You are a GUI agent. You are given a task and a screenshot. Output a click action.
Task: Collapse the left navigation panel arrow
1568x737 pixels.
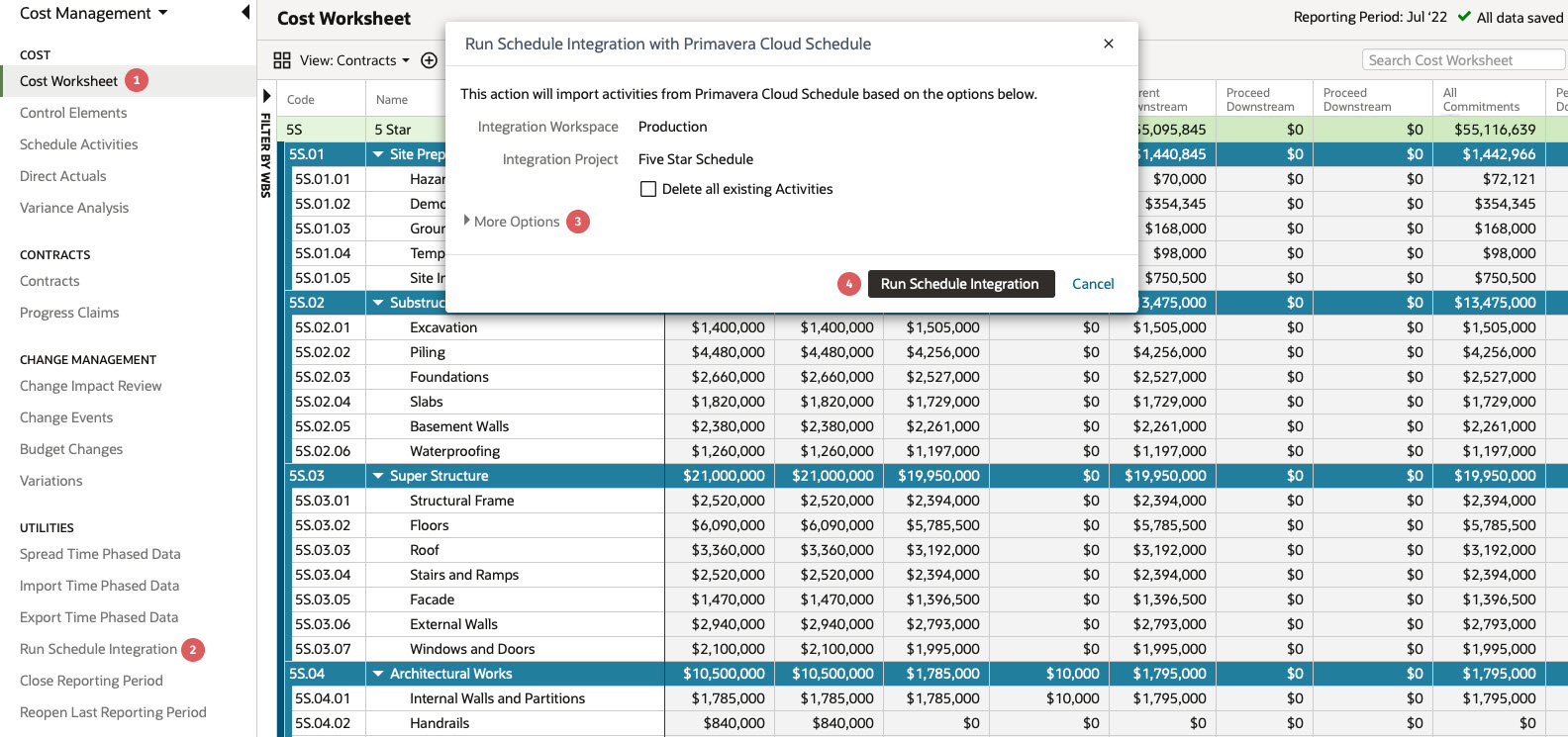tap(245, 13)
